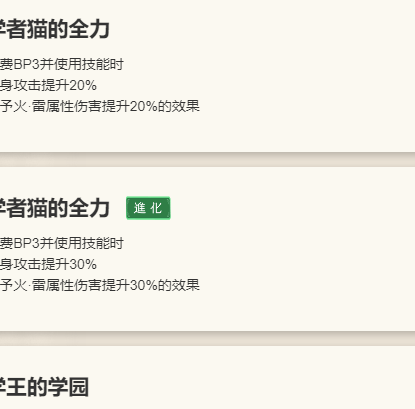Click 费BP3并使用技能时 in the evolved card

(x=62, y=243)
